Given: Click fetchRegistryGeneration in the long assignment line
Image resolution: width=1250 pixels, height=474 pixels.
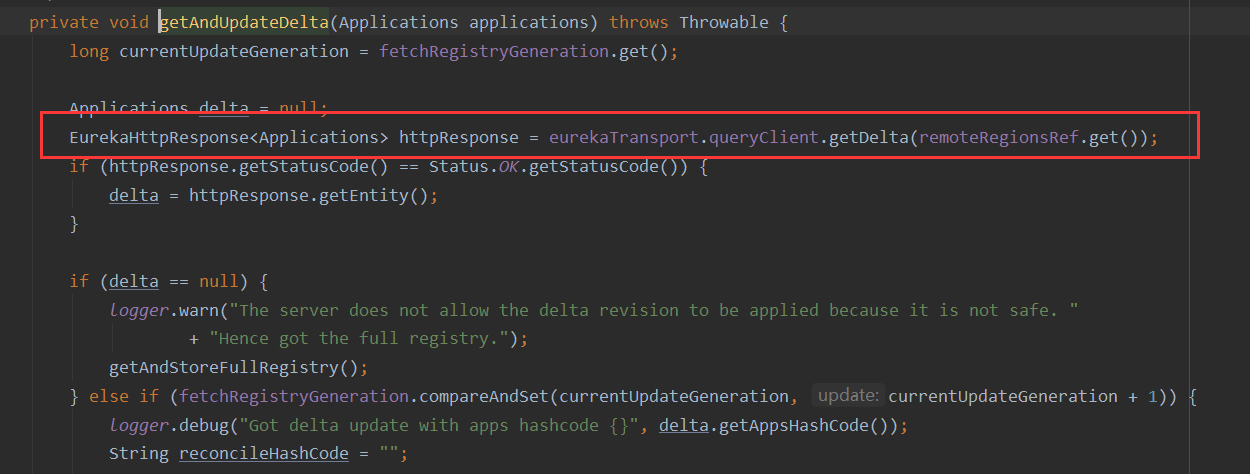Looking at the screenshot, I should 494,51.
